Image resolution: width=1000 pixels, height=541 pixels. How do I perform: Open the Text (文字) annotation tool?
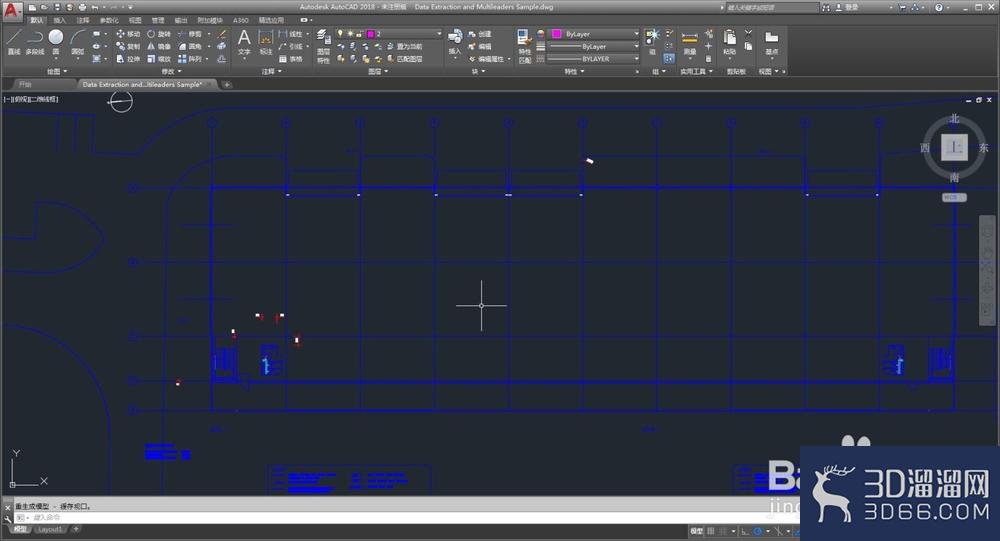244,43
